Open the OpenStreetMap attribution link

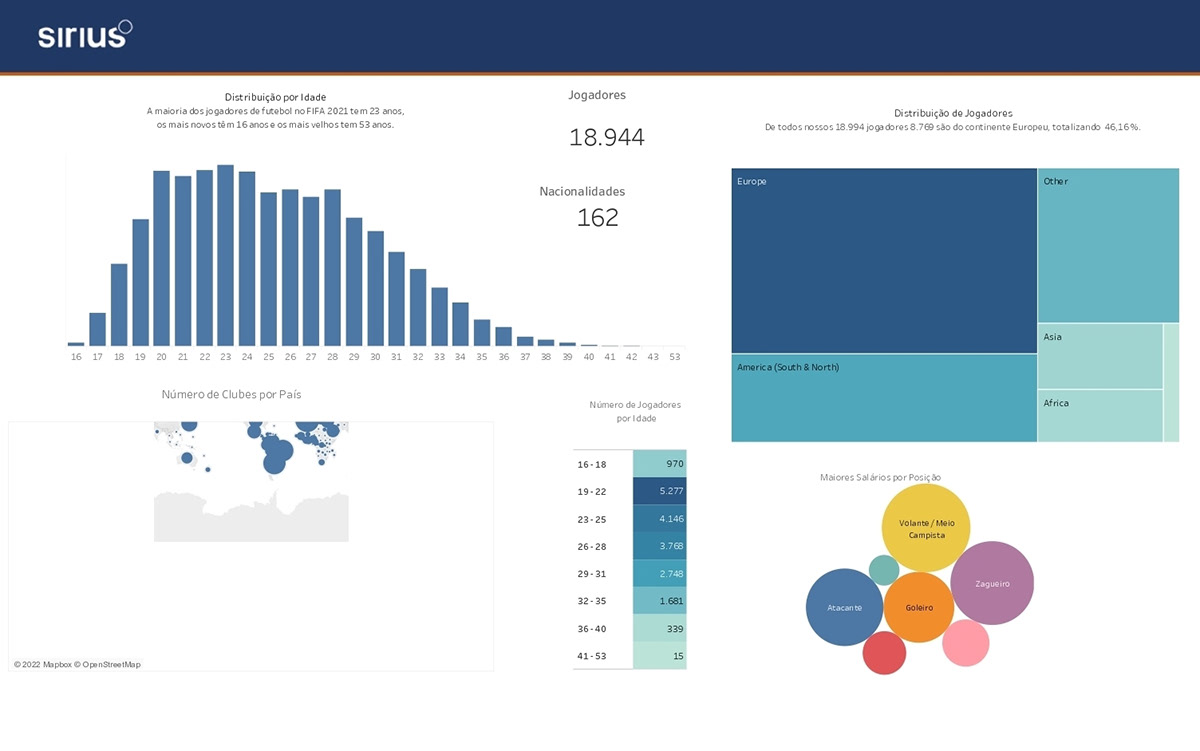click(108, 664)
